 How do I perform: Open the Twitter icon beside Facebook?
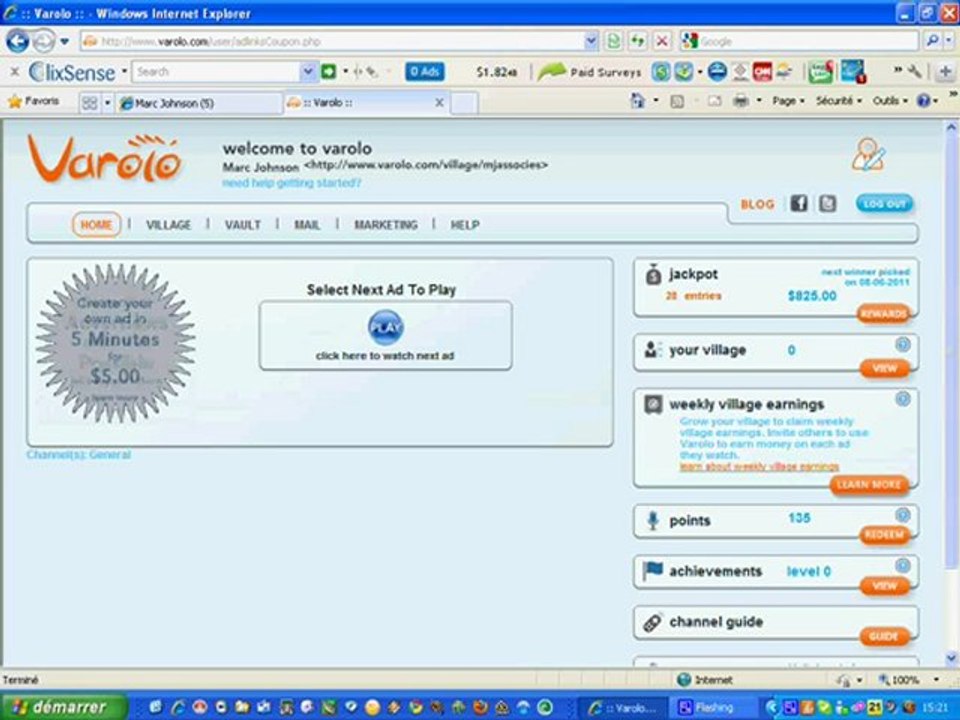click(x=827, y=203)
